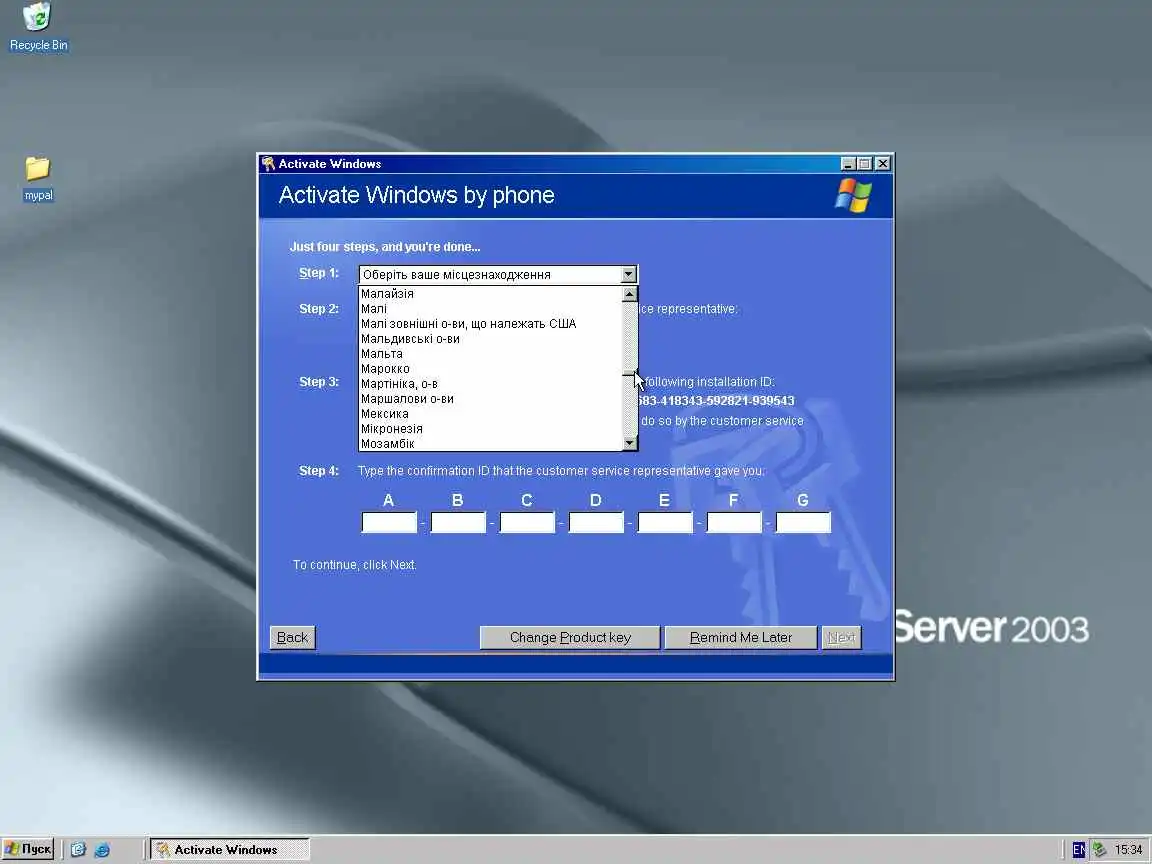The width and height of the screenshot is (1152, 864).
Task: Click Change Product key button
Action: pos(570,638)
